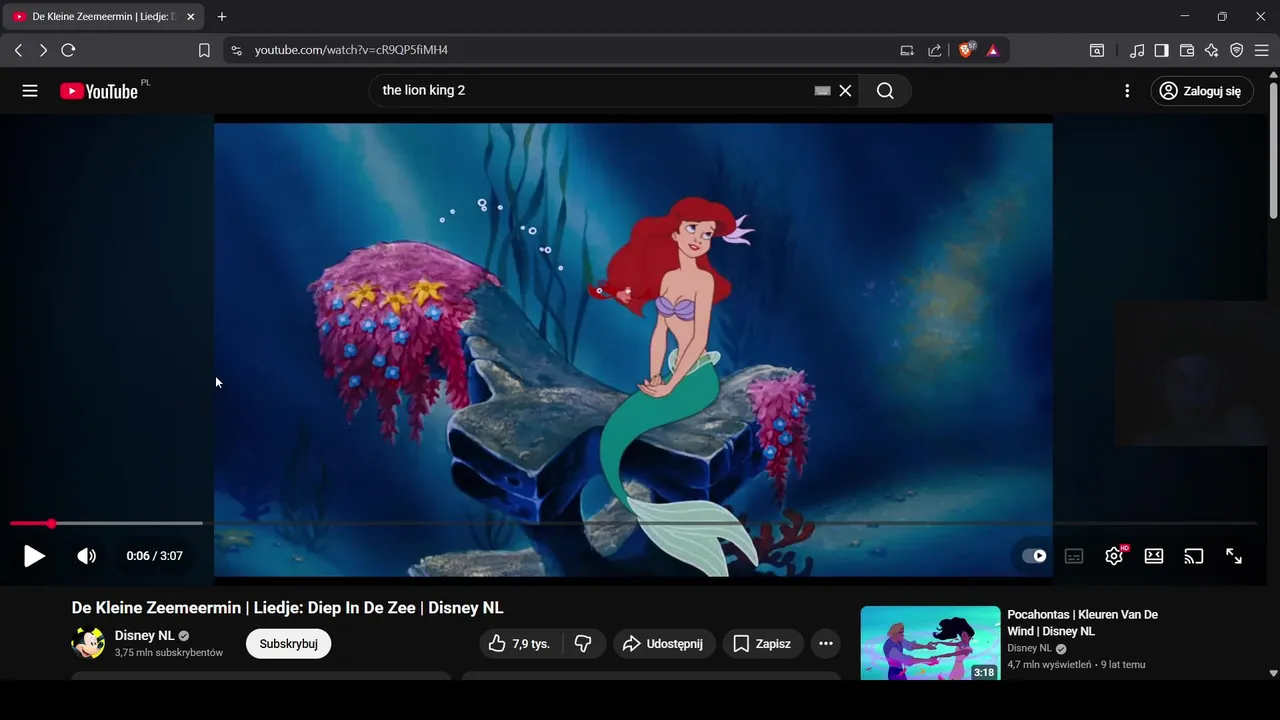
Task: Click the browser Back arrow
Action: 18,50
